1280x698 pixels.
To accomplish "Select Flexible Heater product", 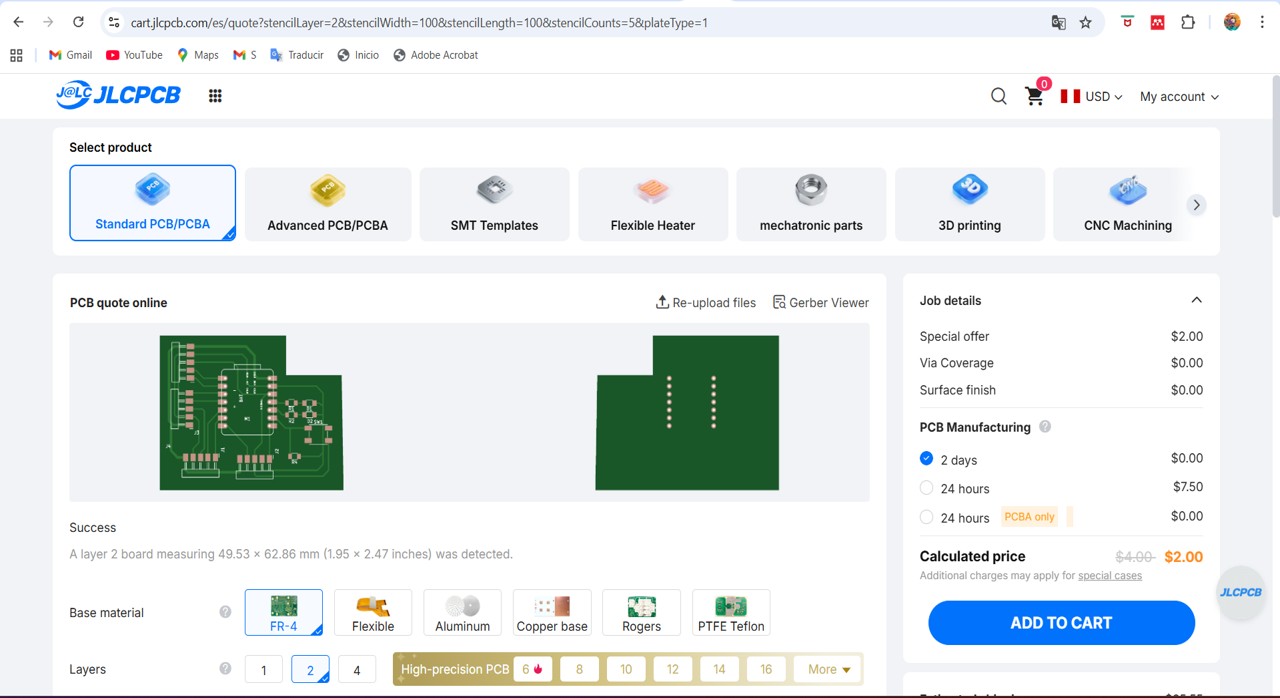I will point(653,204).
